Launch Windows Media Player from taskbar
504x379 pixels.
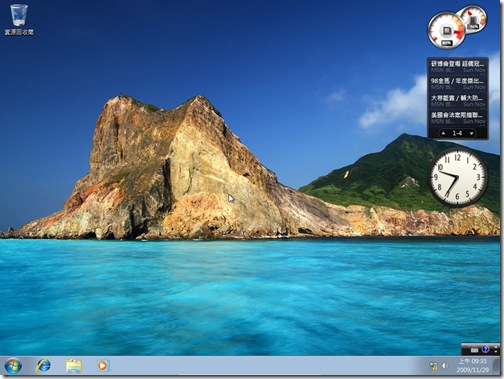tap(102, 366)
